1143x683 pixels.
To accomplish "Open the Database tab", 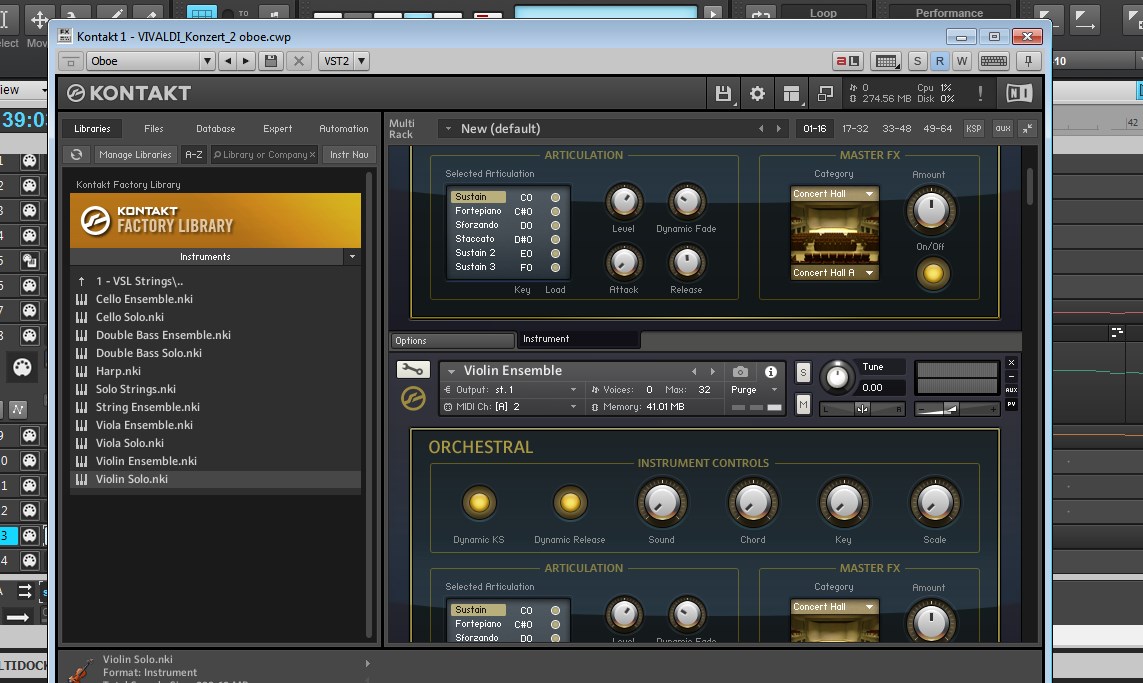I will 215,129.
